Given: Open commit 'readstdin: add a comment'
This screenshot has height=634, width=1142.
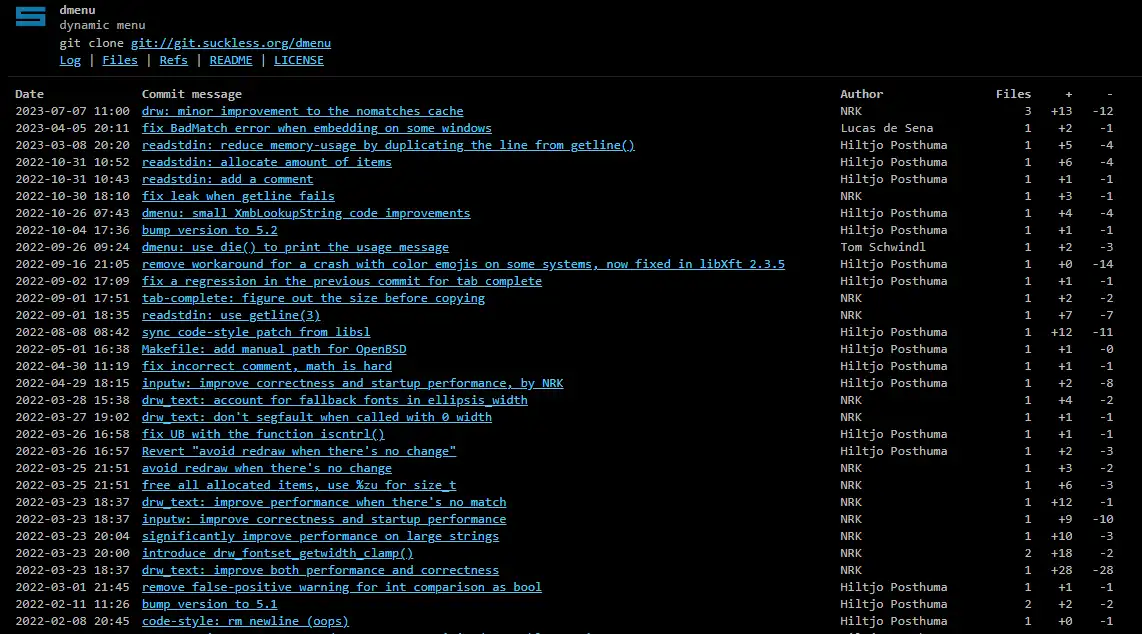Looking at the screenshot, I should (227, 179).
